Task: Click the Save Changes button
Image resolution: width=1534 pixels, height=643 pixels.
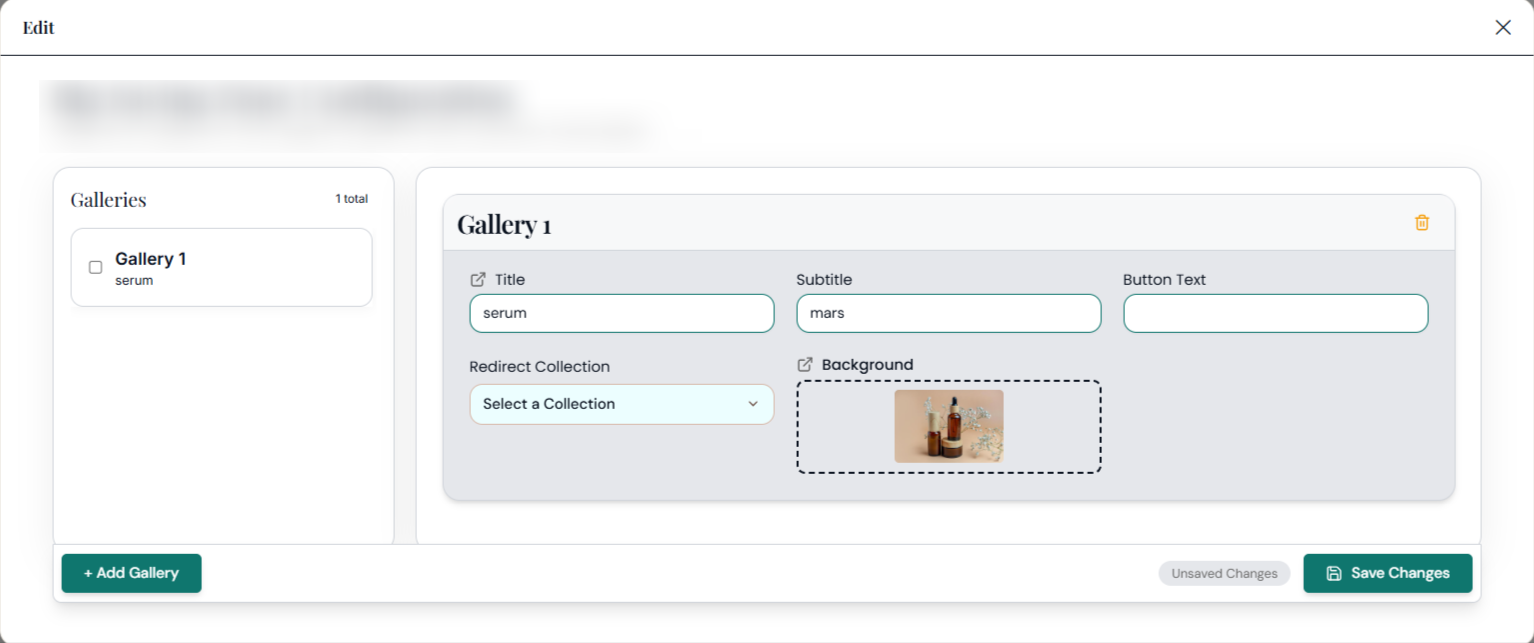Action: coord(1388,573)
